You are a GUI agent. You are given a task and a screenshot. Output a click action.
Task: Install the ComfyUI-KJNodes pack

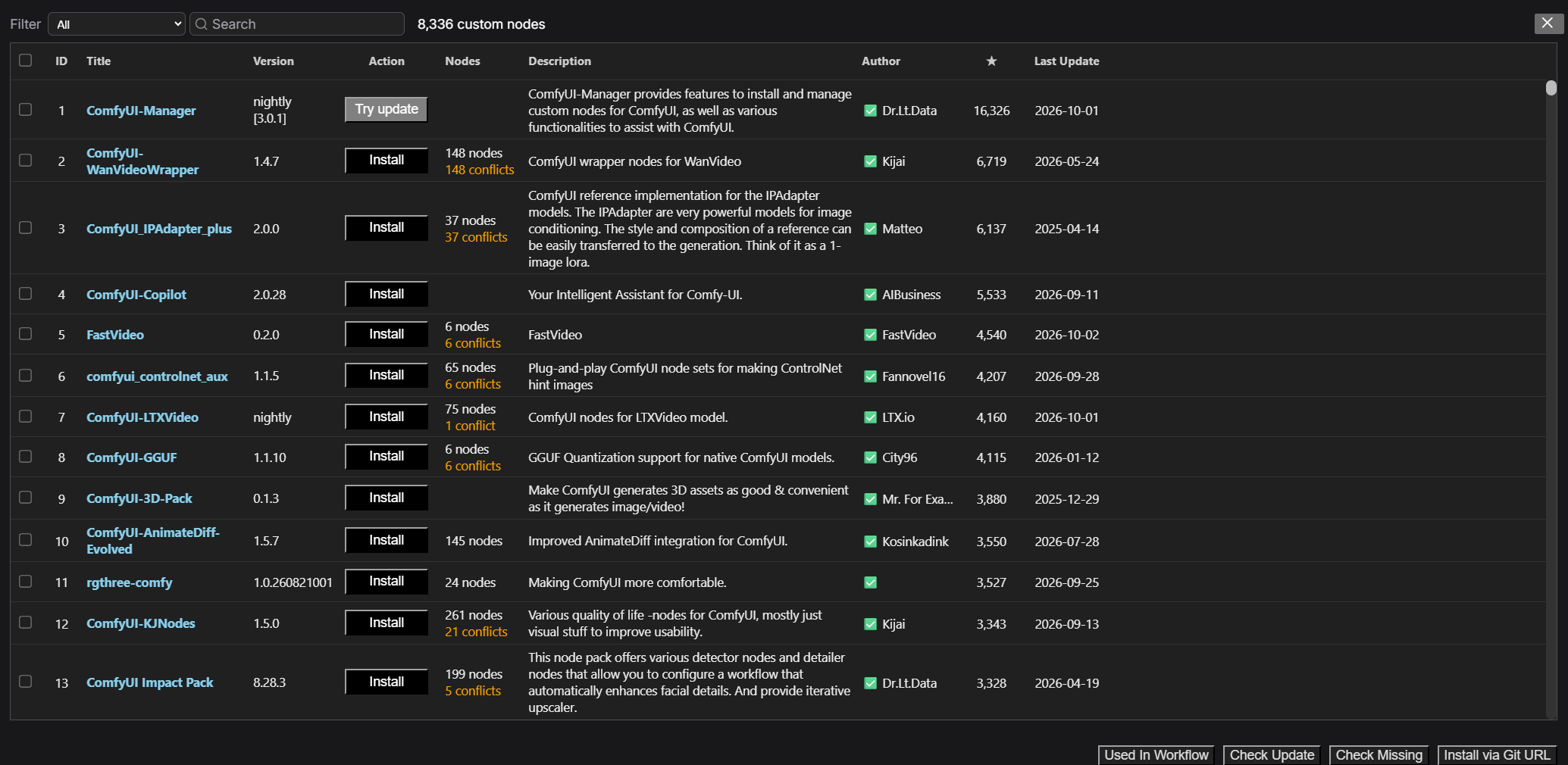click(387, 623)
